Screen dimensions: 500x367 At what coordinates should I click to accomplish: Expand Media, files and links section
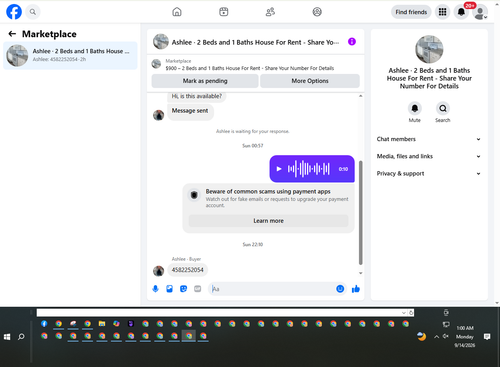(x=429, y=156)
